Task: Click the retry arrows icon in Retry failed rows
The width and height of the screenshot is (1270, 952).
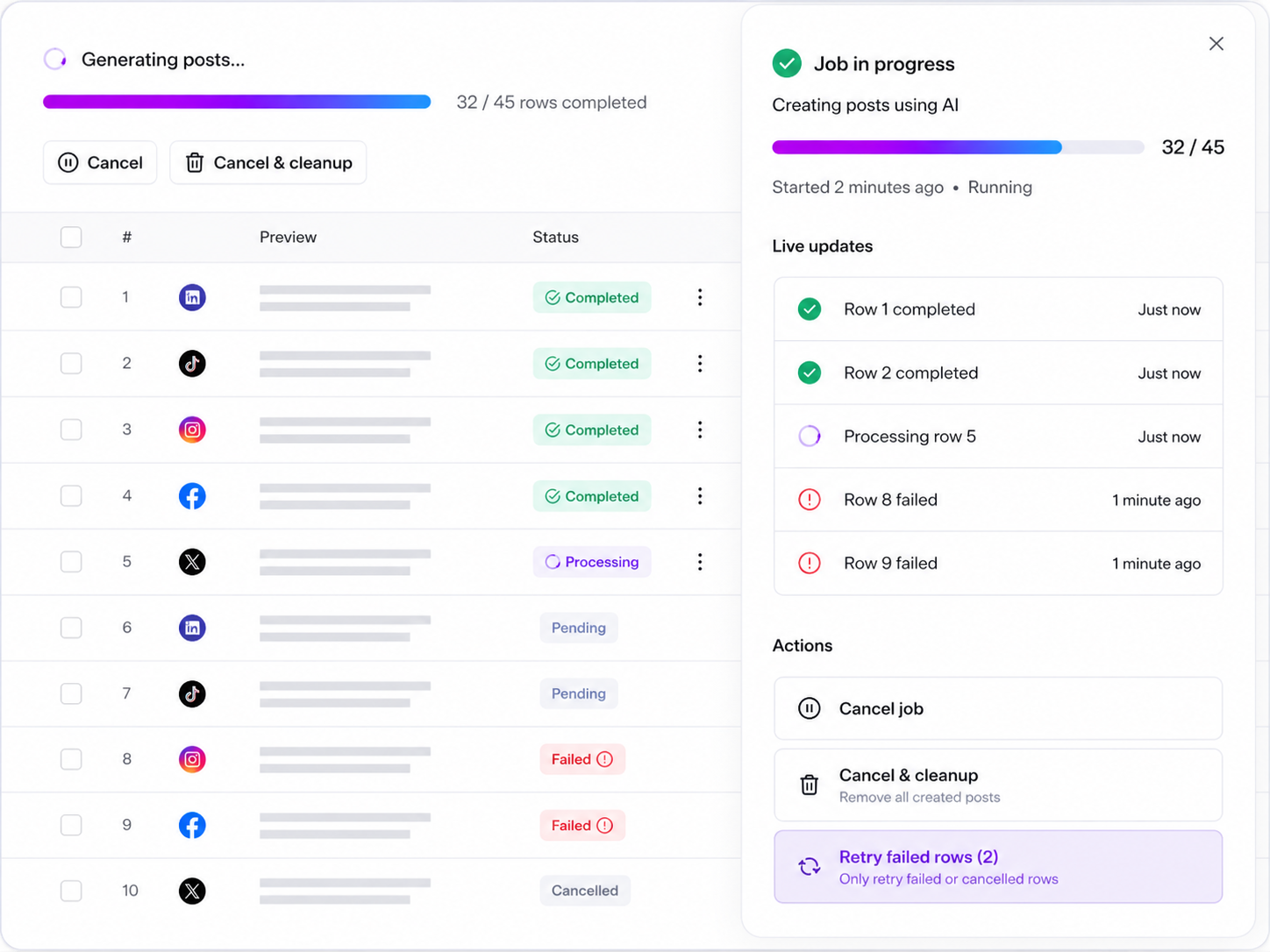Action: (x=810, y=866)
